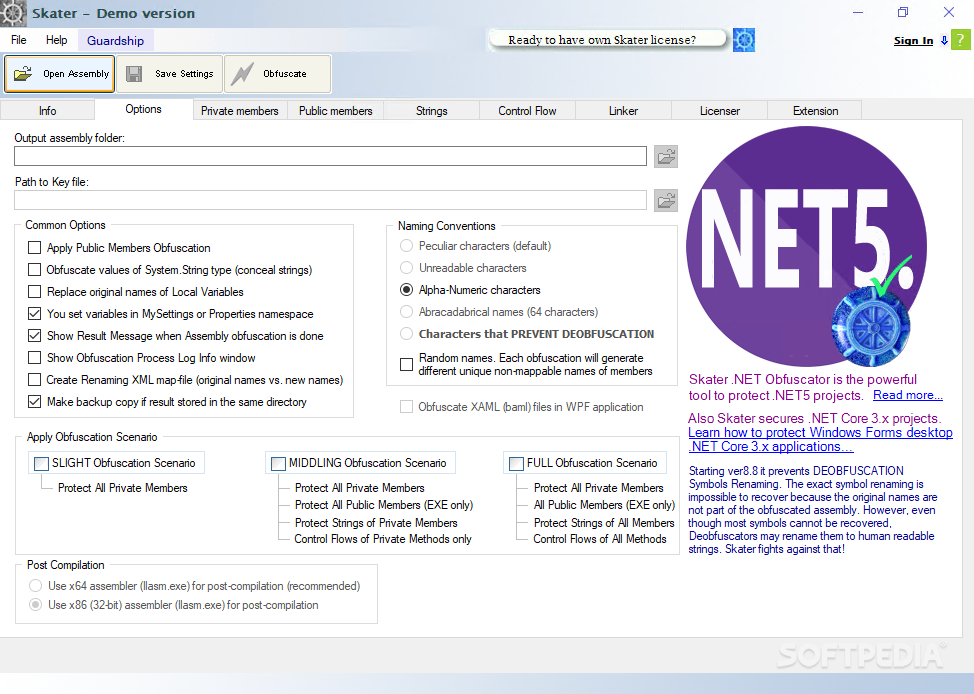Image resolution: width=974 pixels, height=694 pixels.
Task: Open the Help menu
Action: [57, 40]
